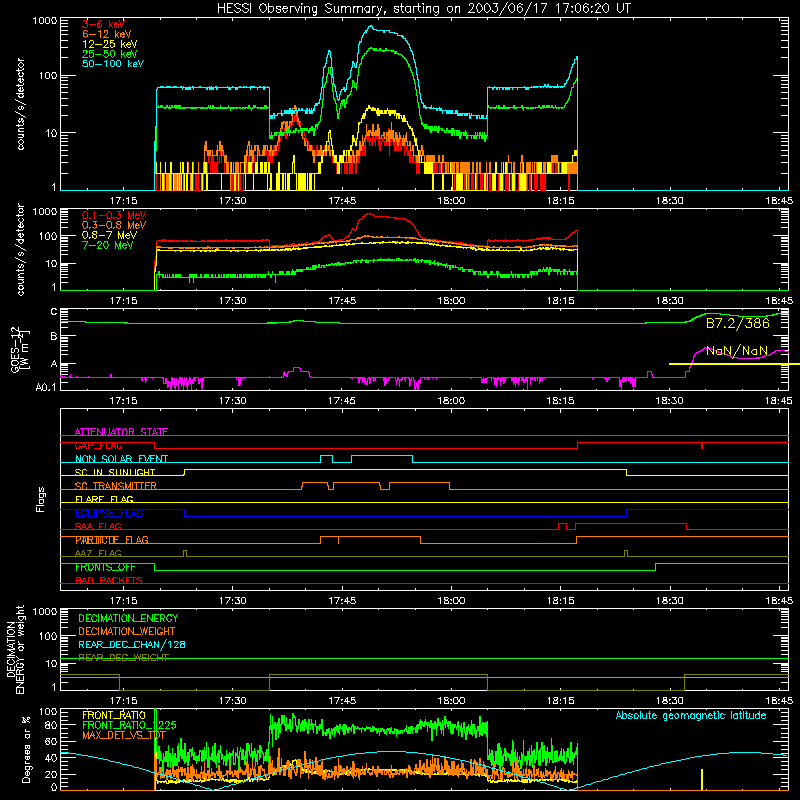
Task: Select the 50-100 keV legend label
Action: [x=113, y=64]
